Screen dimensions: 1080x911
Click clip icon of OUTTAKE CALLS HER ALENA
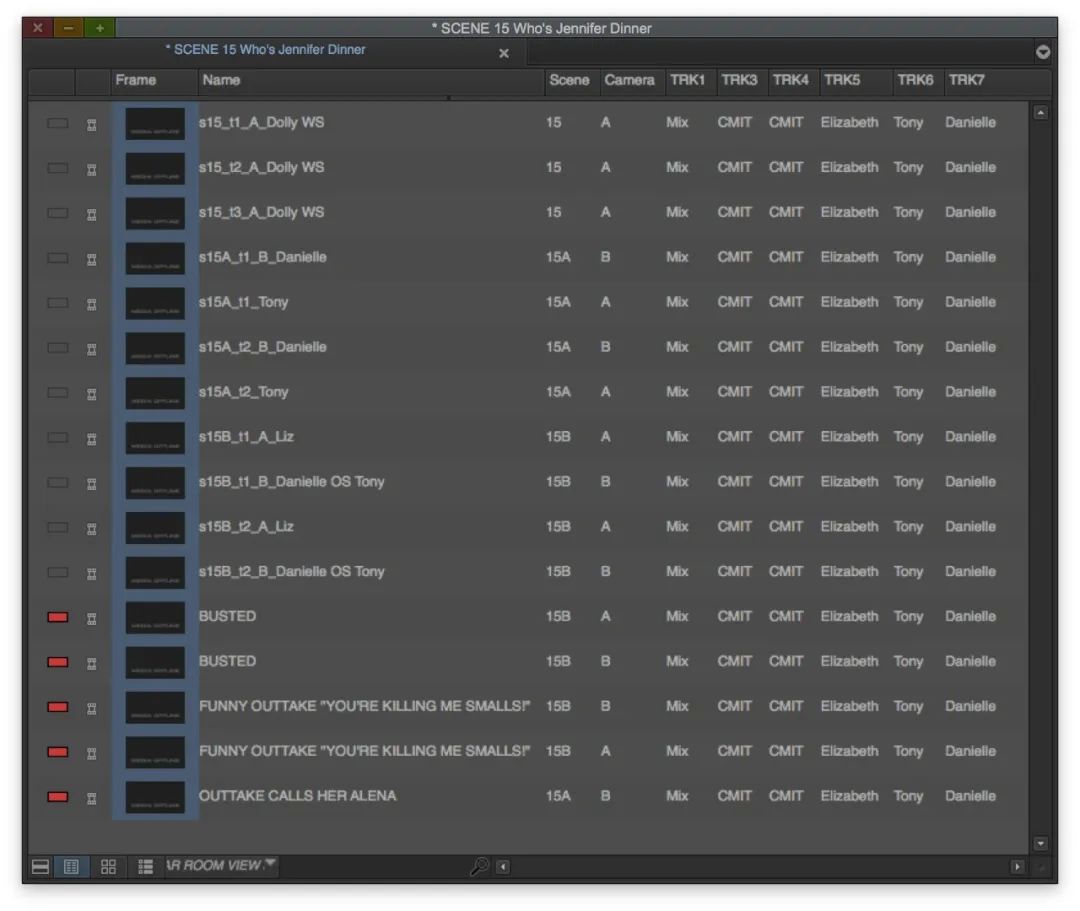[x=92, y=797]
